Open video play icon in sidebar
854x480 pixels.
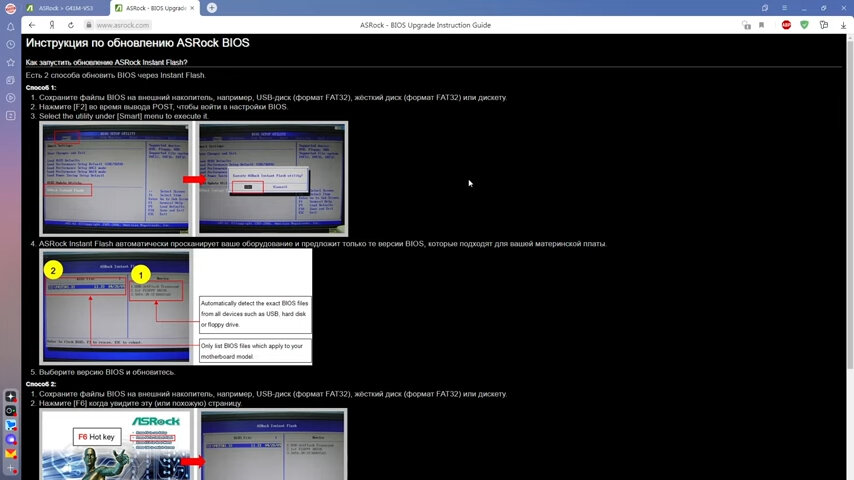pyautogui.click(x=10, y=98)
